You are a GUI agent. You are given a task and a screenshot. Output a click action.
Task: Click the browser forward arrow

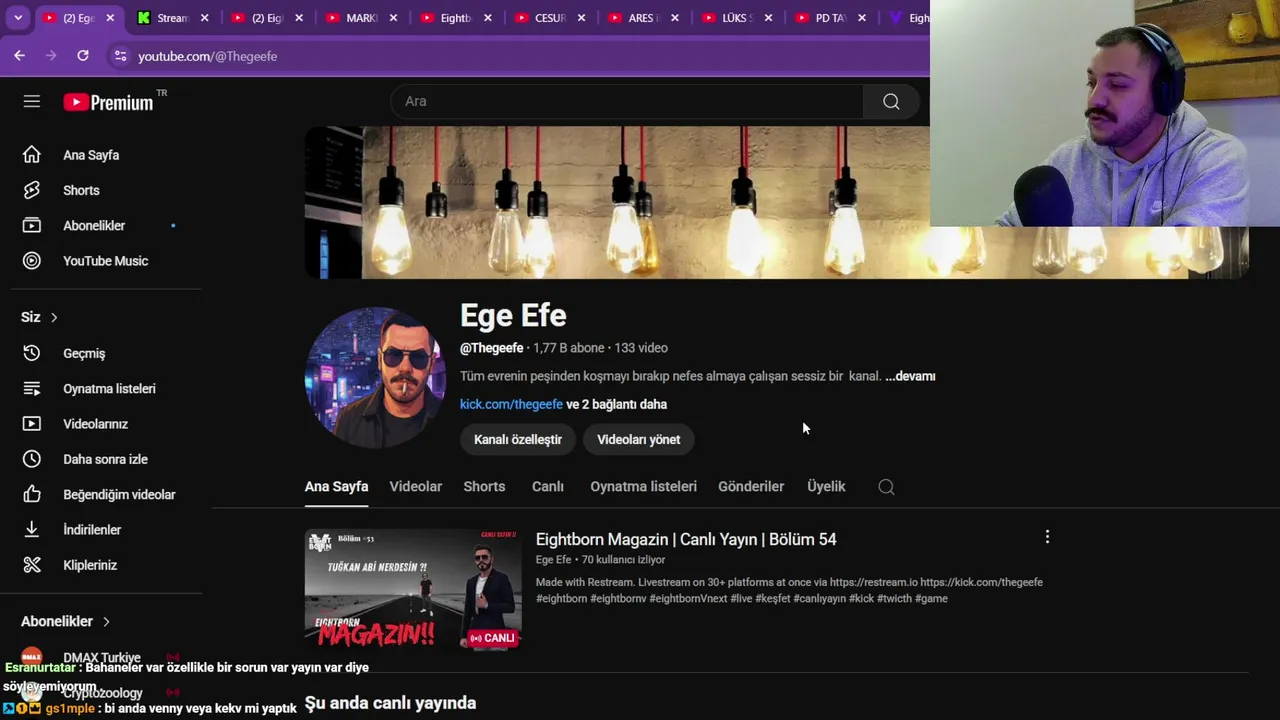point(51,56)
